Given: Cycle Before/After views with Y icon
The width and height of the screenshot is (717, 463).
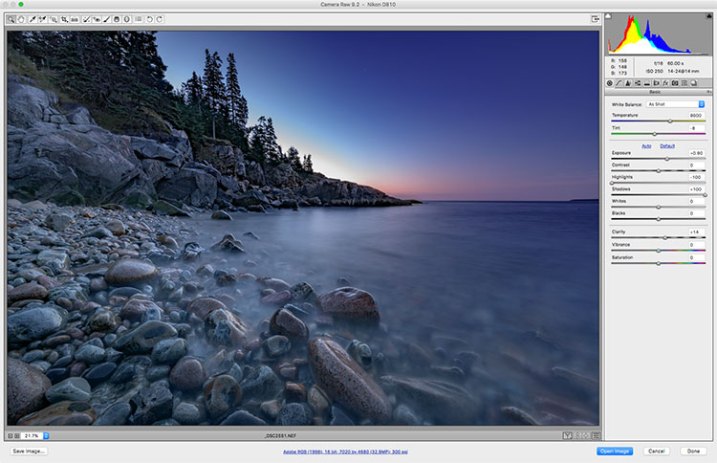Looking at the screenshot, I should pos(567,436).
